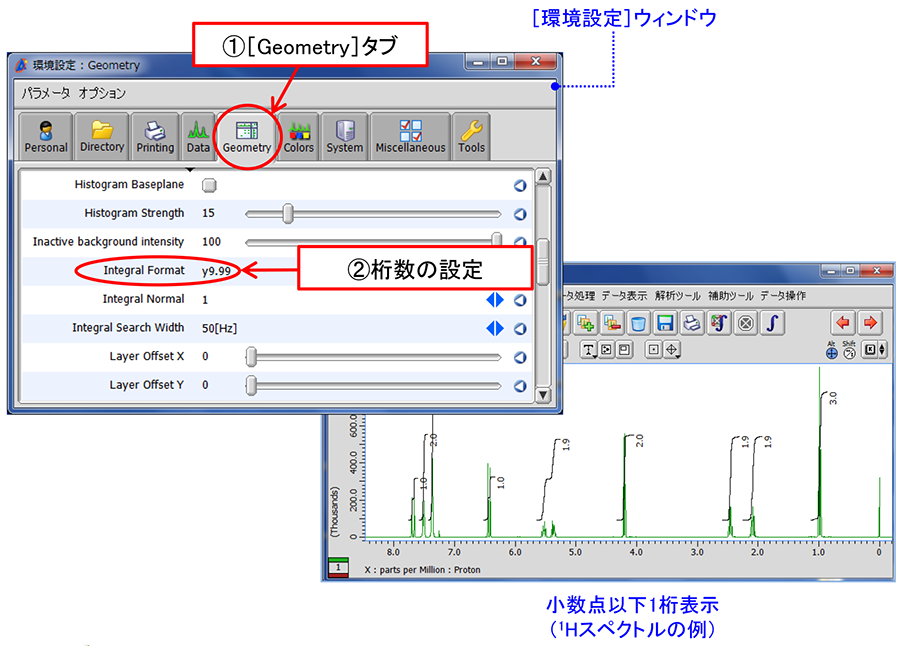Click the scroll down arrow in settings list
The height and width of the screenshot is (646, 900).
point(543,395)
